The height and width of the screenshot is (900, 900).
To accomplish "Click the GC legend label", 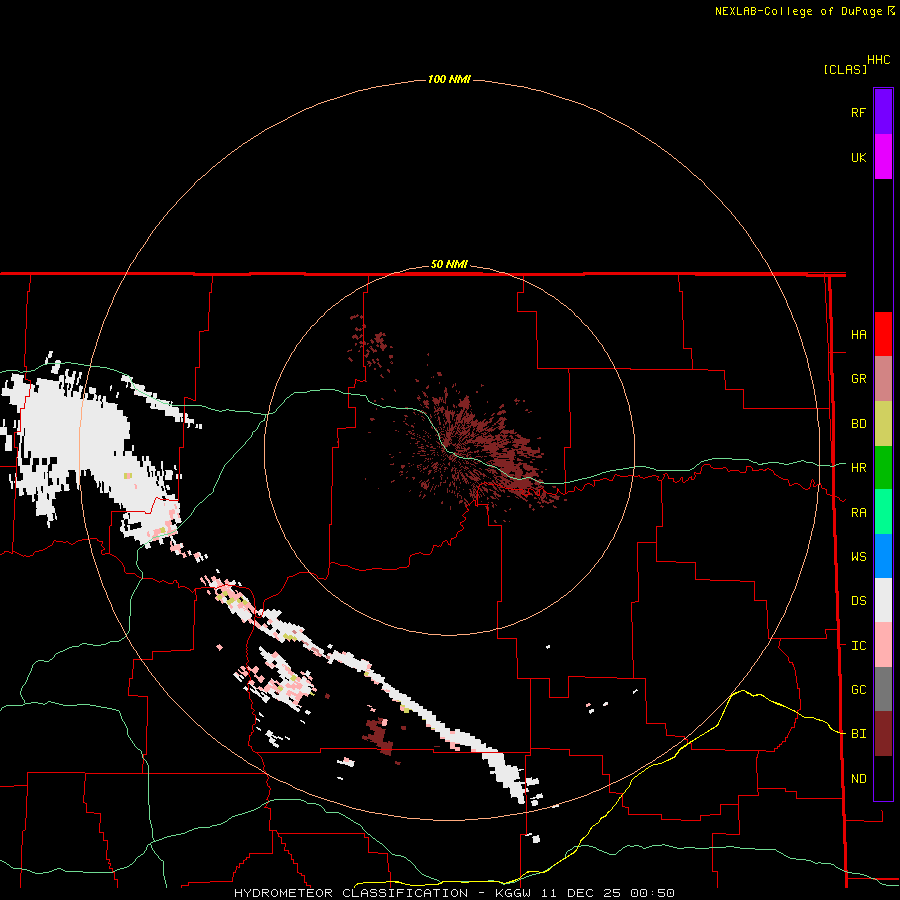I will pos(859,690).
